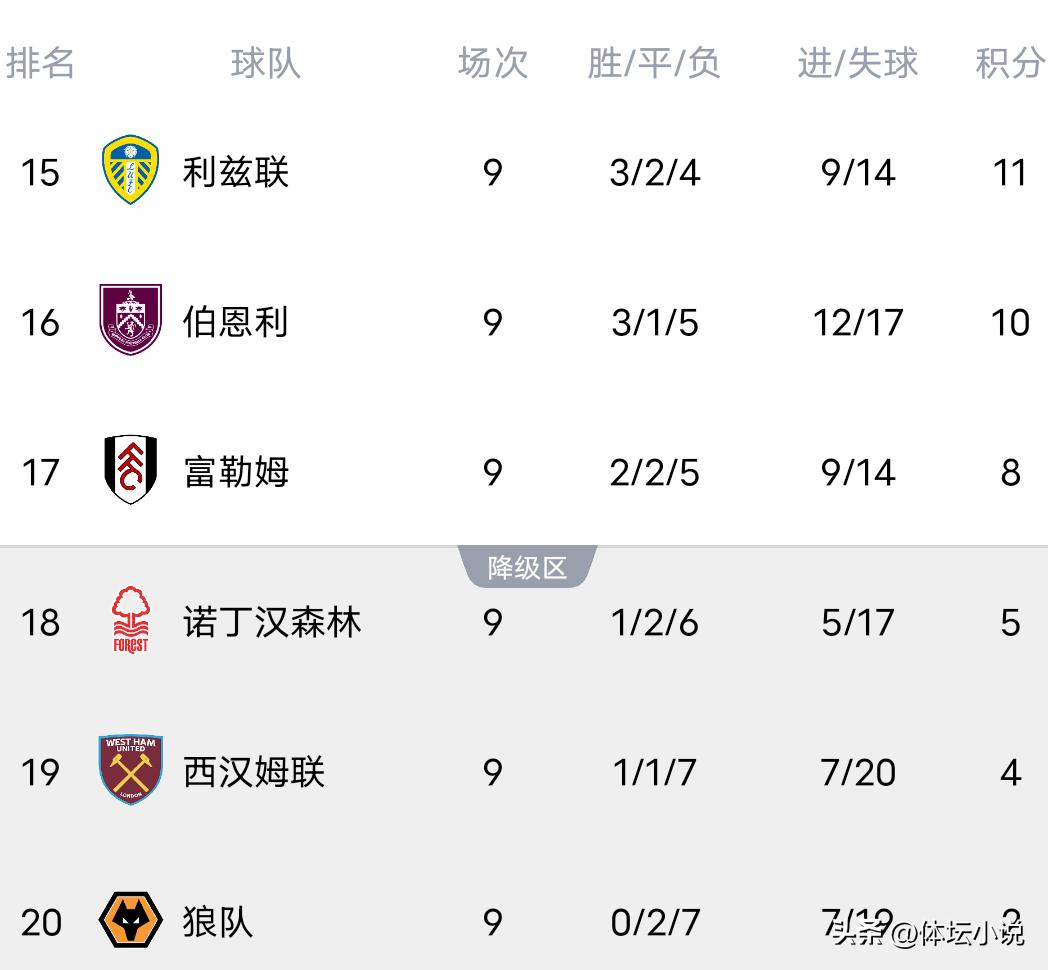Click the 球队 column header
Image resolution: width=1048 pixels, height=970 pixels.
point(266,63)
